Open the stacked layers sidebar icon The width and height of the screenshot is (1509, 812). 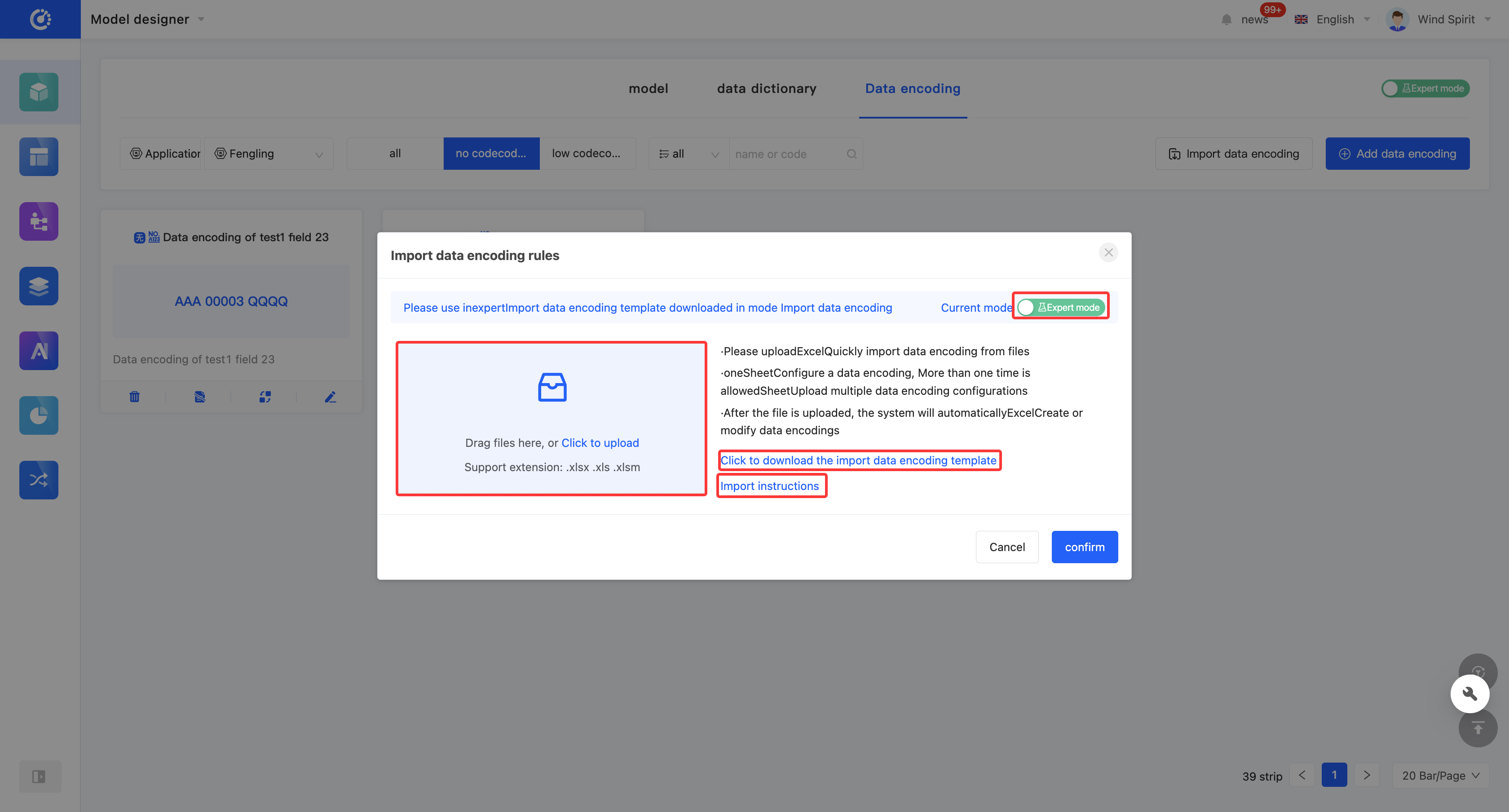[39, 287]
